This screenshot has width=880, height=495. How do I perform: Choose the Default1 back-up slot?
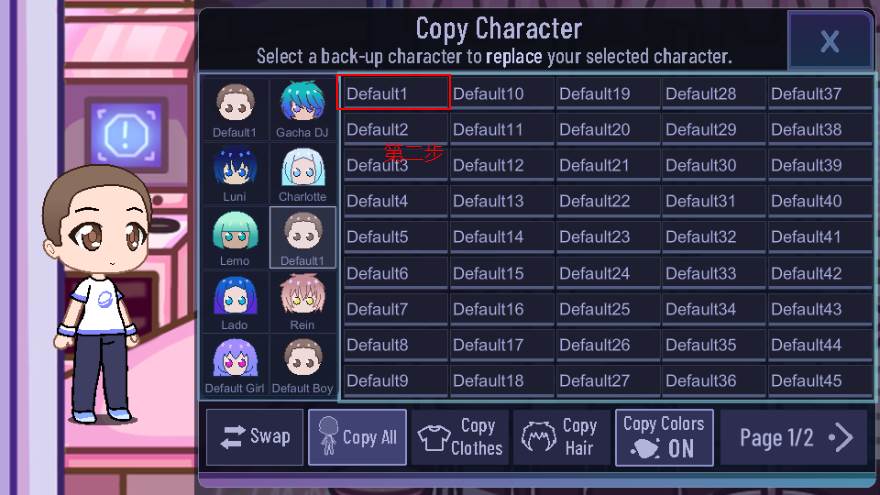[x=393, y=93]
